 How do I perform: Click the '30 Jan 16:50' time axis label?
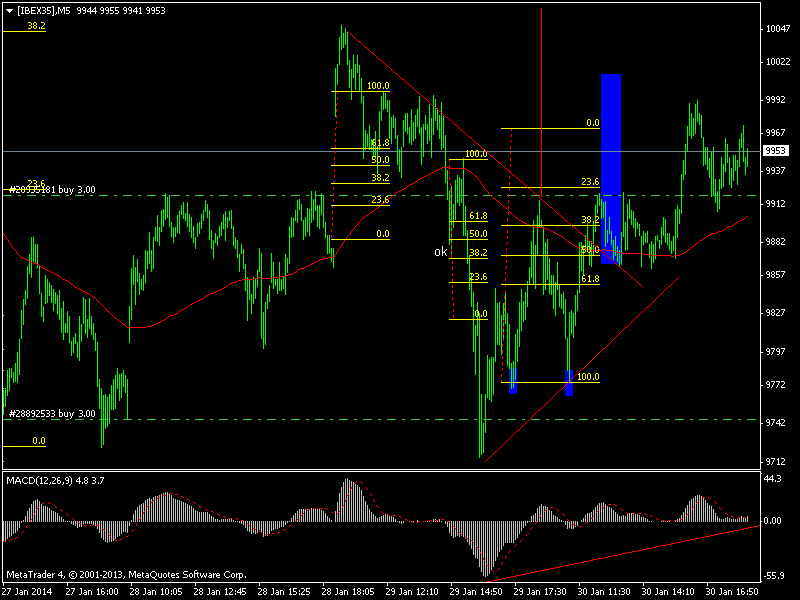click(x=730, y=591)
